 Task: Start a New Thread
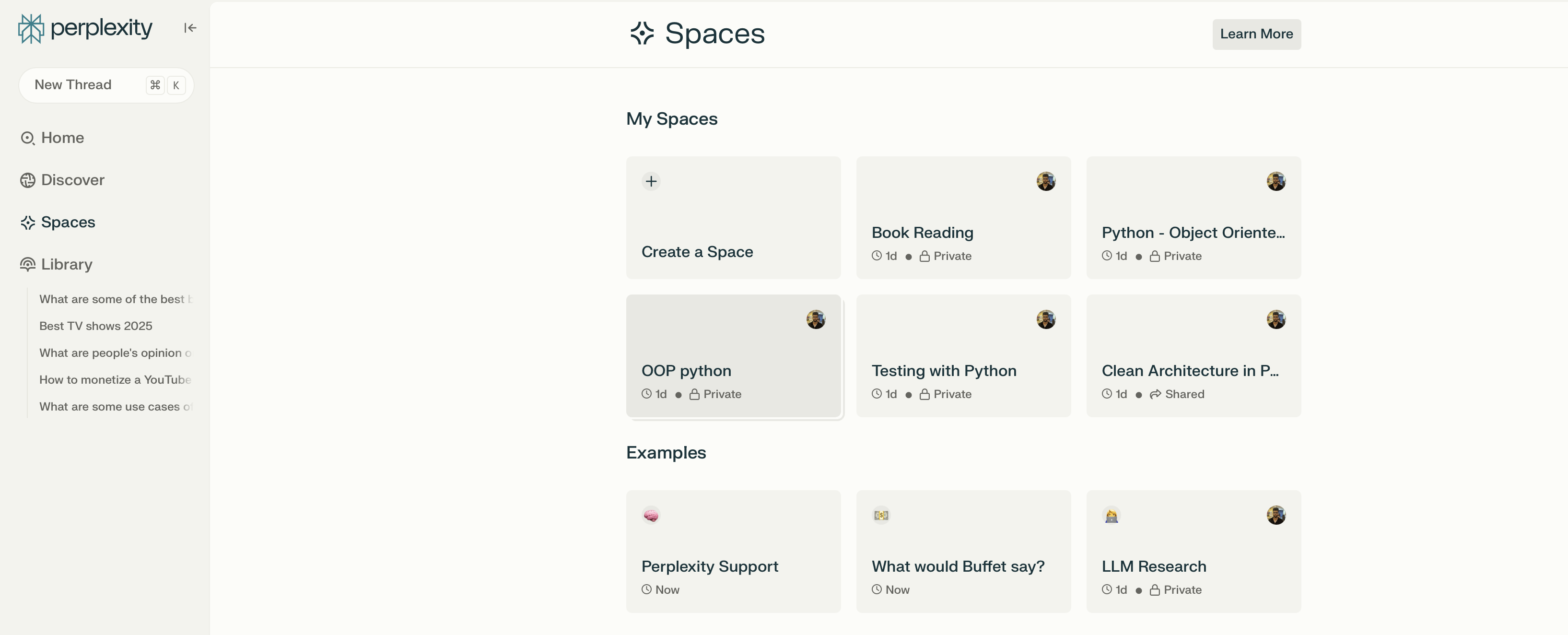point(73,85)
